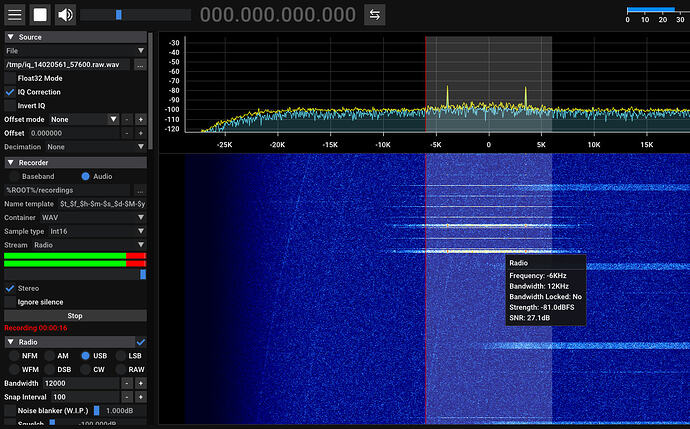Open the hamburger menu
This screenshot has width=690, height=429.
[15, 15]
